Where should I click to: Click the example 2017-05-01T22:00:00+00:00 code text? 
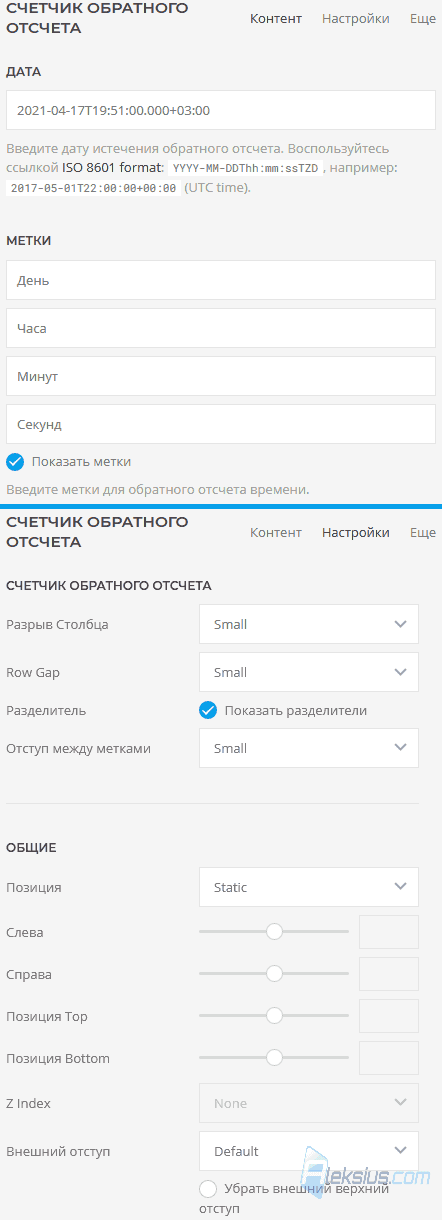click(94, 188)
